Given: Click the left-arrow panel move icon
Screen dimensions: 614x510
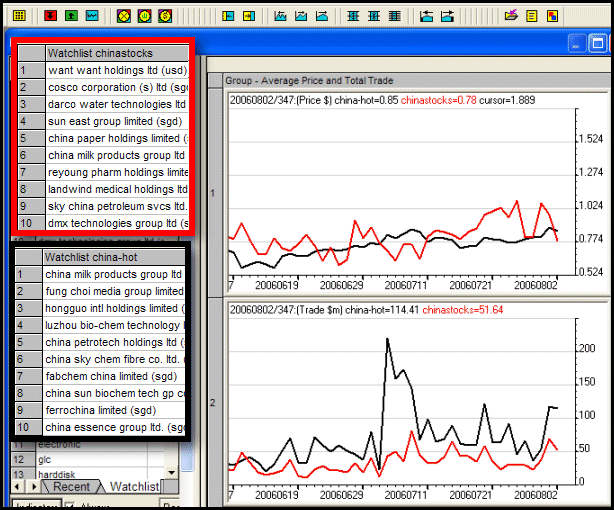Looking at the screenshot, I should coord(426,16).
